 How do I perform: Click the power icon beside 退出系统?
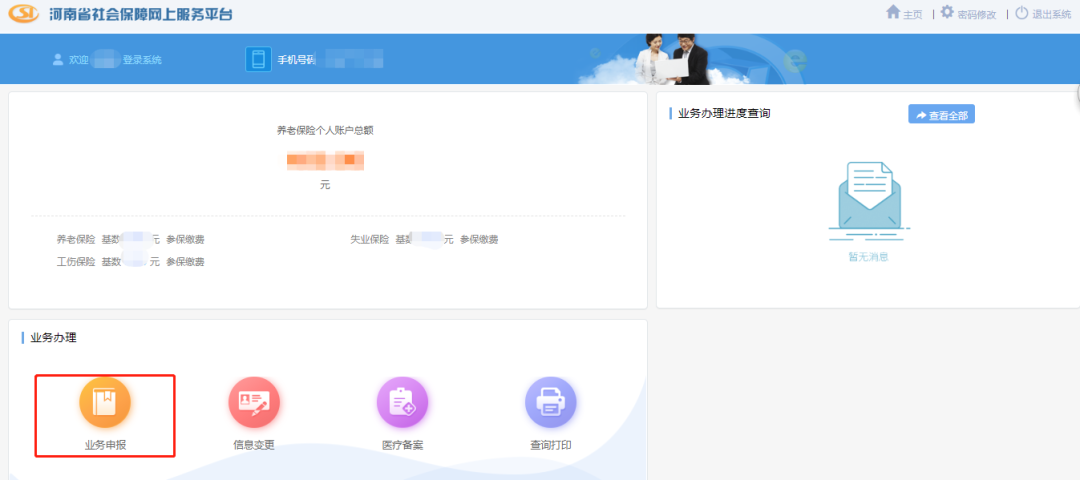point(1021,12)
